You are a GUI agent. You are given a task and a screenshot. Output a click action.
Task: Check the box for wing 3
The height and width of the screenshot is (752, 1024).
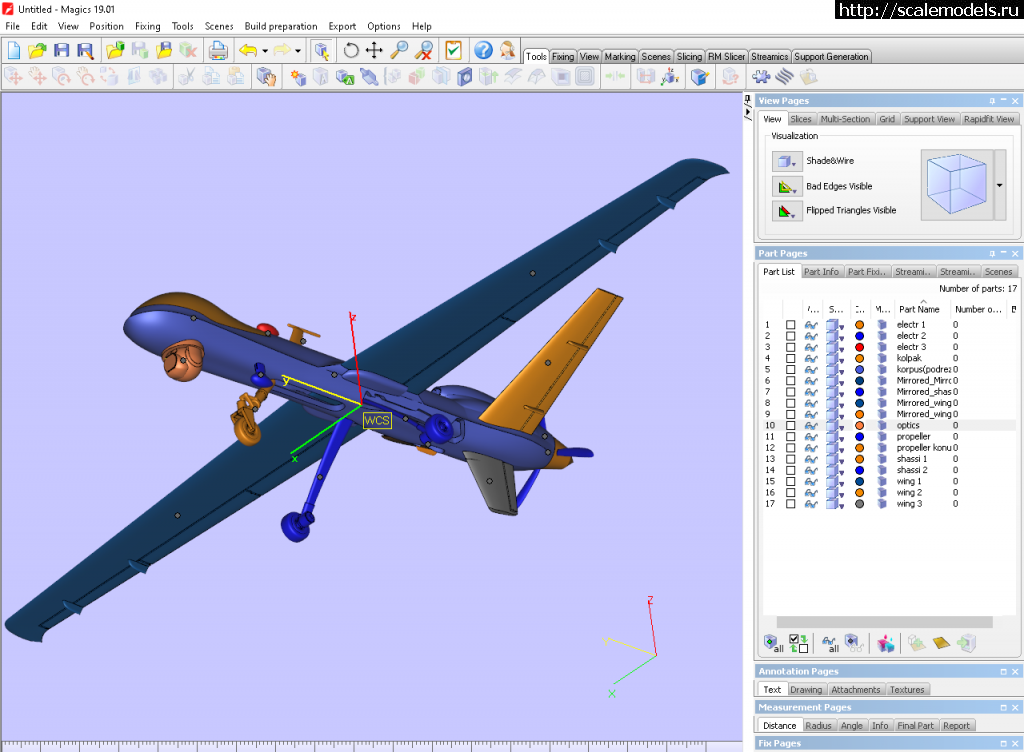(x=791, y=504)
